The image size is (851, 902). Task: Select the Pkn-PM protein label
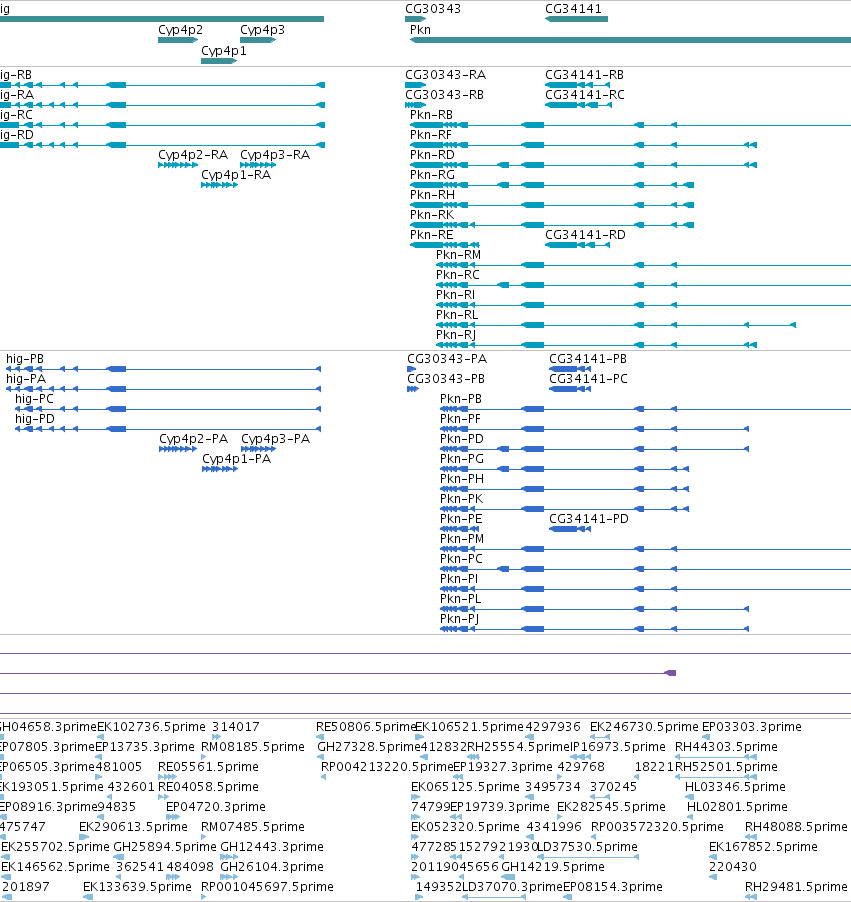click(461, 539)
